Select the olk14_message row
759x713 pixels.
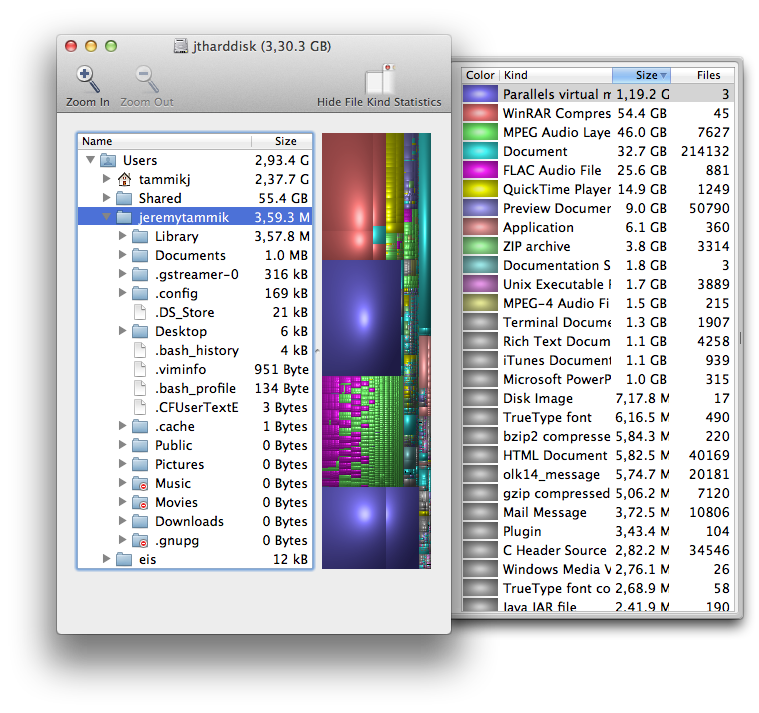(598, 474)
